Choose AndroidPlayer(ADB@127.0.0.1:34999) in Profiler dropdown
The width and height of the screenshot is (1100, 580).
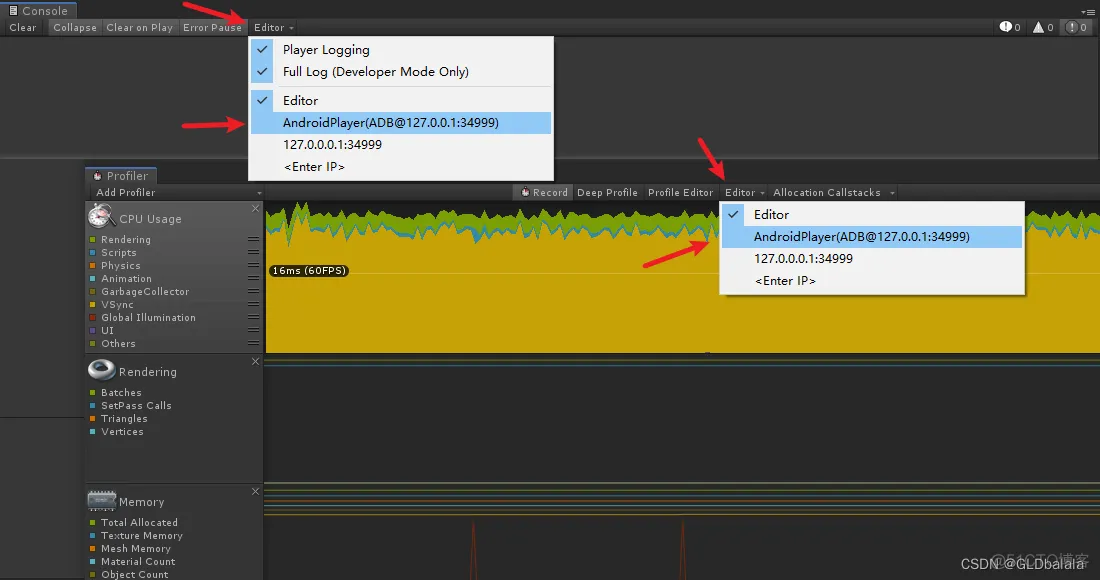point(871,236)
